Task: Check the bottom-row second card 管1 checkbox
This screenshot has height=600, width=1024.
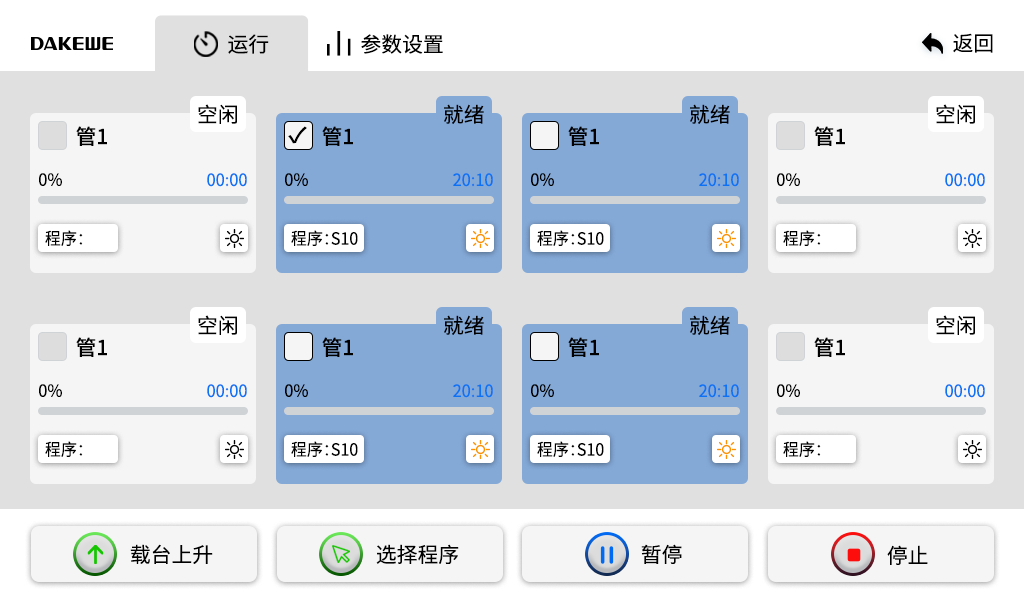Action: pyautogui.click(x=298, y=346)
